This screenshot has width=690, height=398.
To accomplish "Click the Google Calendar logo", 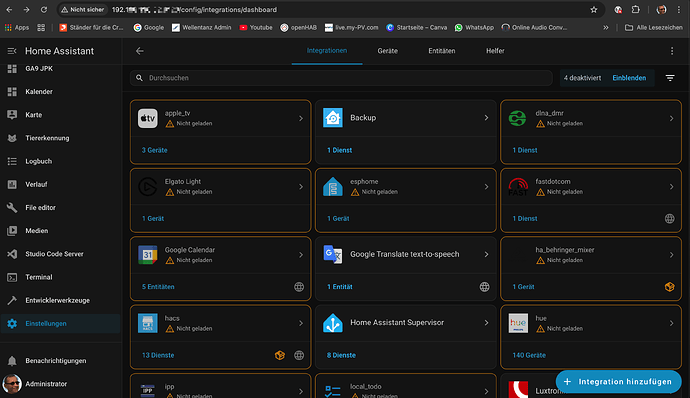I will click(x=147, y=255).
